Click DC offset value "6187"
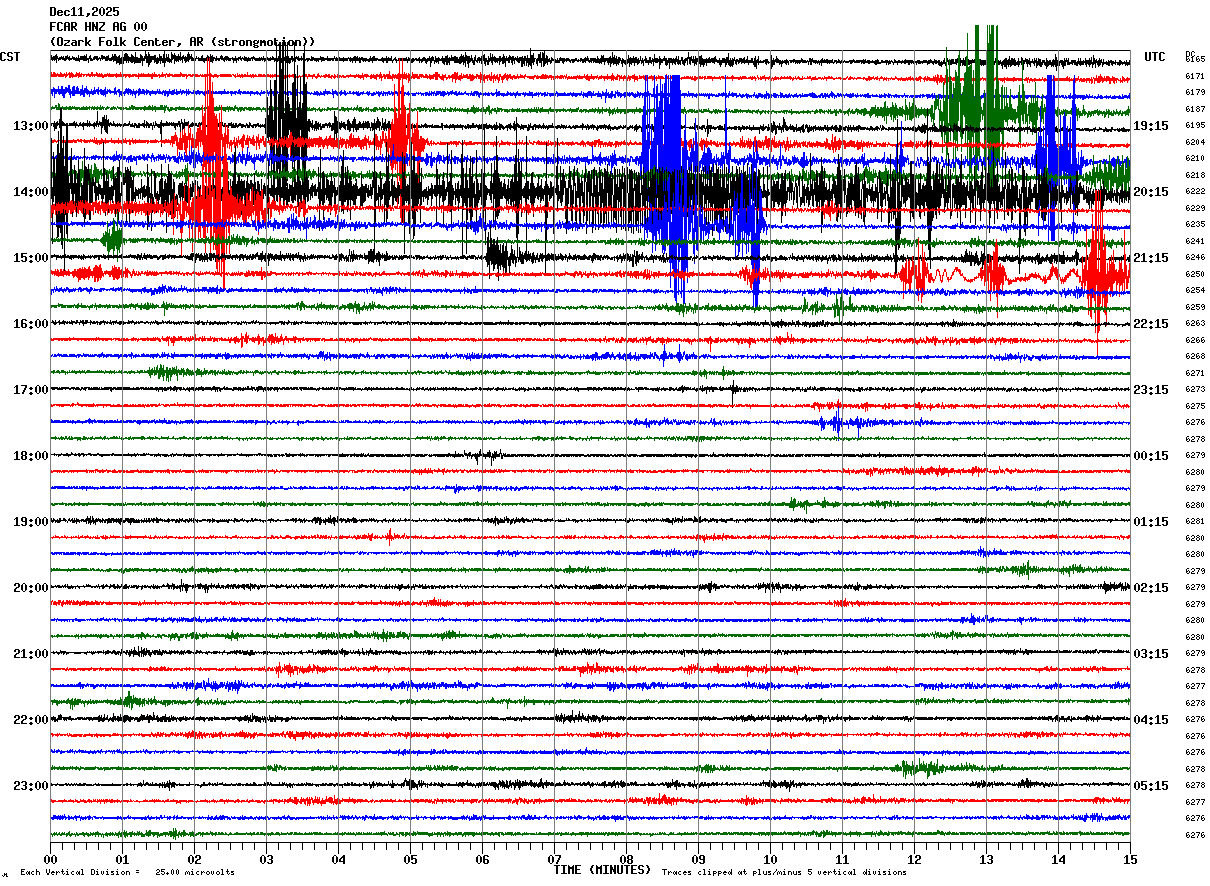The height and width of the screenshot is (886, 1210). pyautogui.click(x=1195, y=109)
